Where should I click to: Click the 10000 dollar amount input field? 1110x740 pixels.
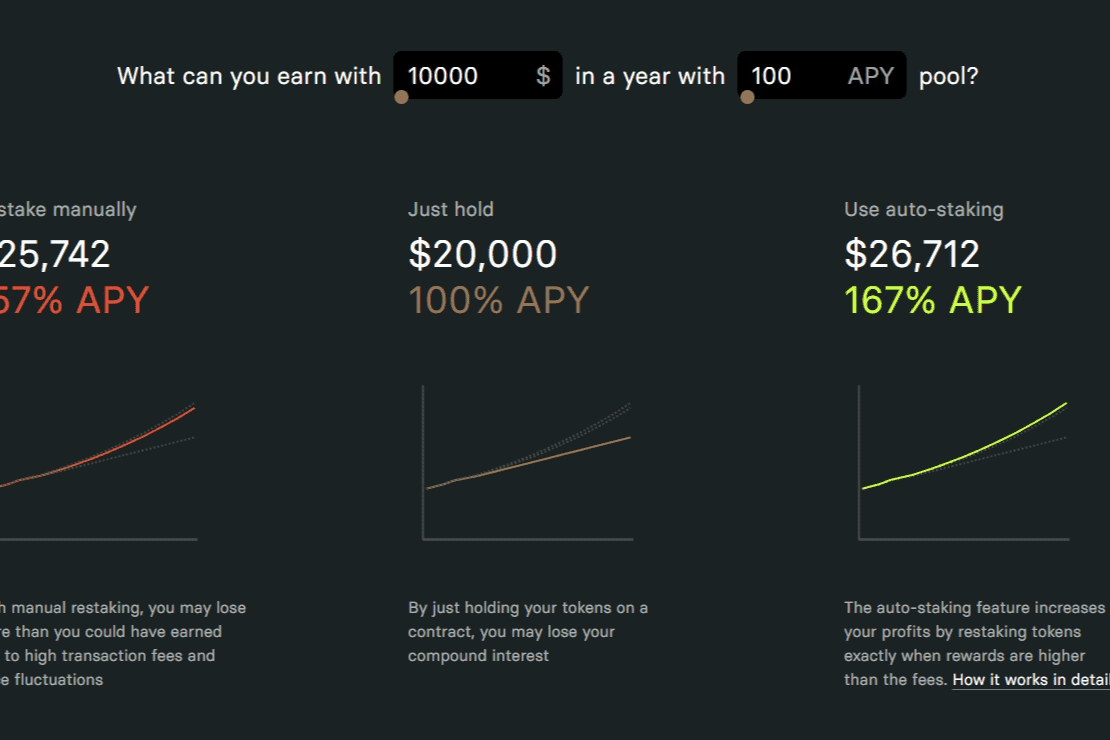pyautogui.click(x=477, y=75)
